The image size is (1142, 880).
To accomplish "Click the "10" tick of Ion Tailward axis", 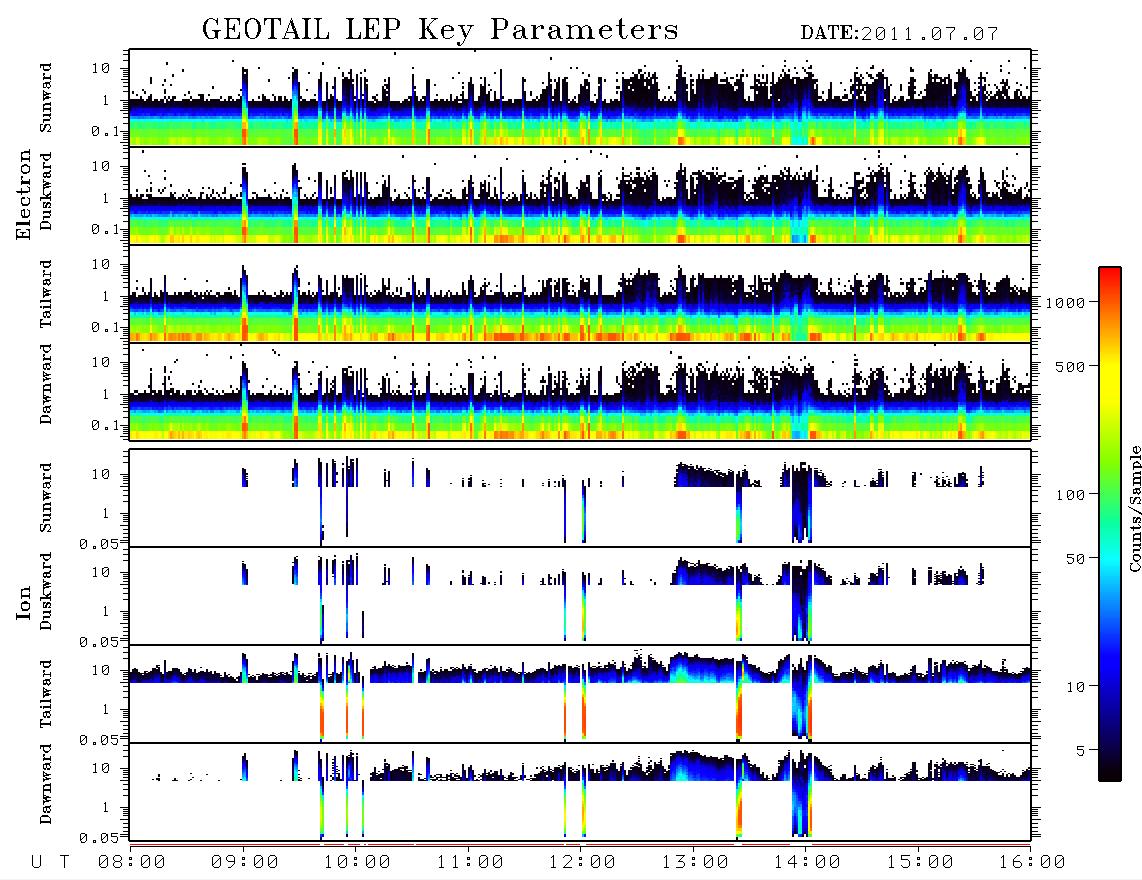I will 101,670.
